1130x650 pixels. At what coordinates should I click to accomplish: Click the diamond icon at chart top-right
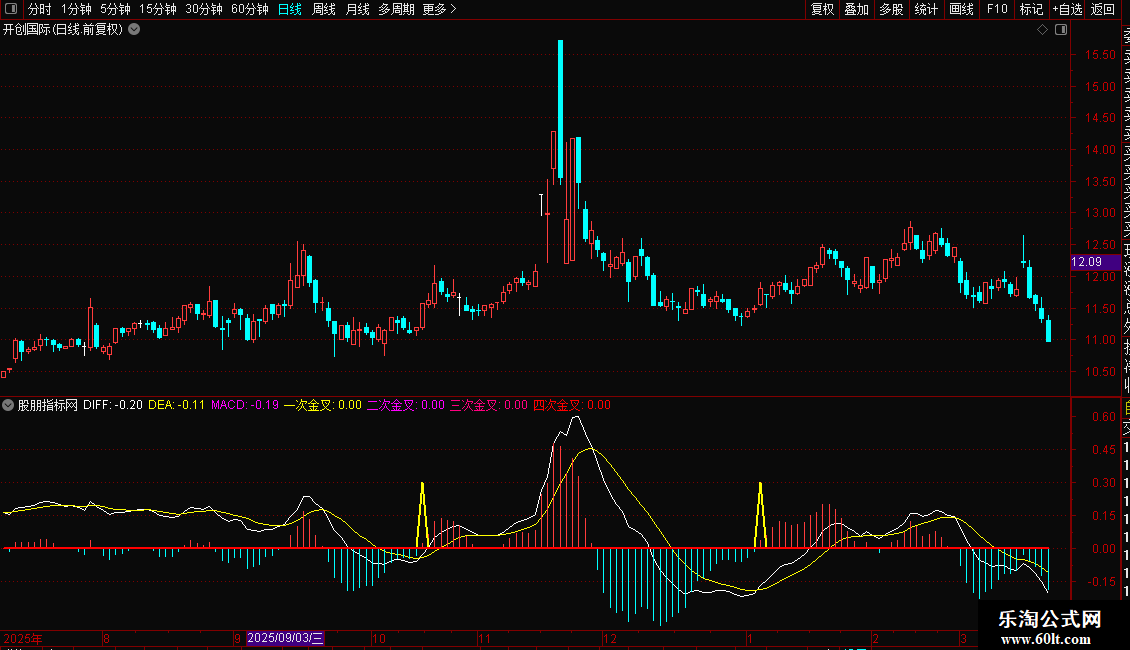pos(1042,30)
